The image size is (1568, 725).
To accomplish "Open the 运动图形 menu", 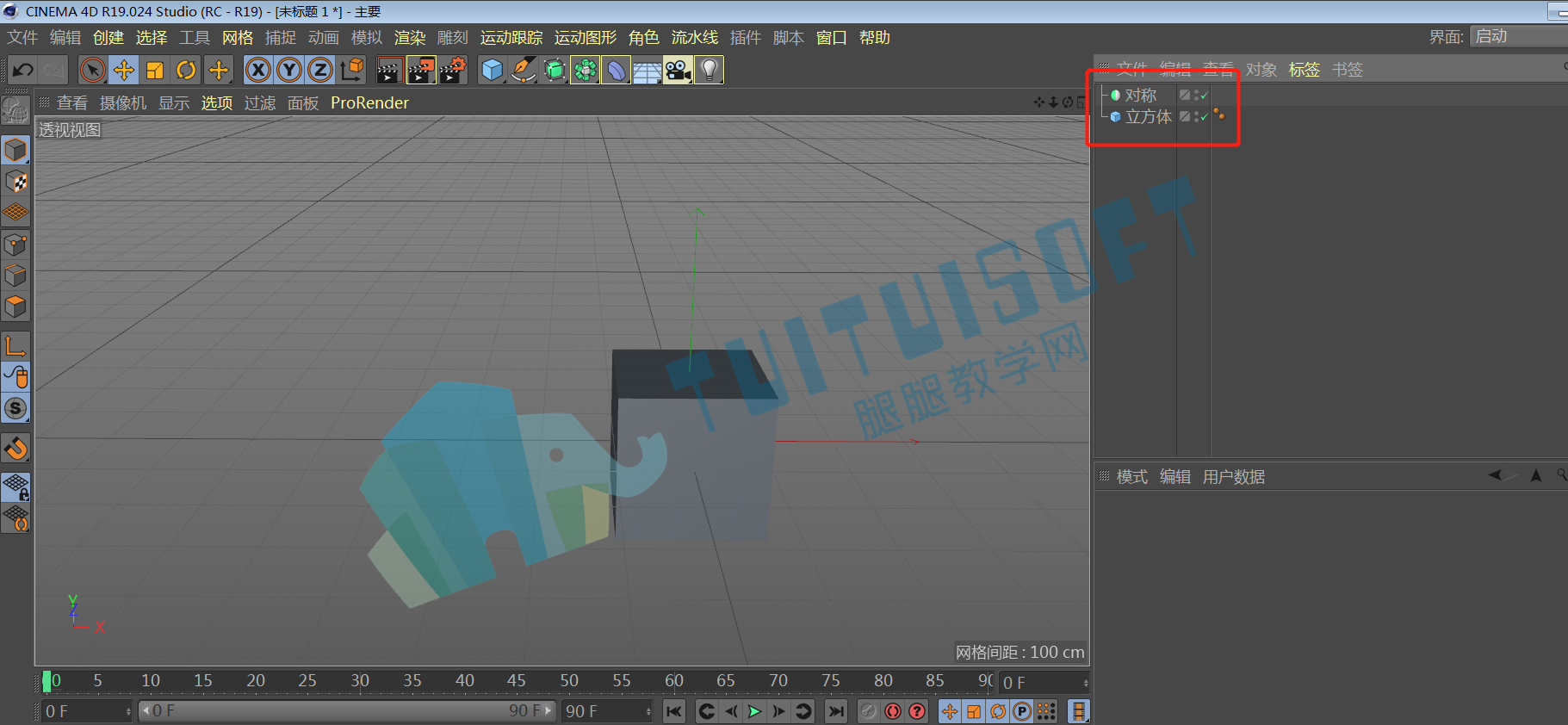I will 586,38.
